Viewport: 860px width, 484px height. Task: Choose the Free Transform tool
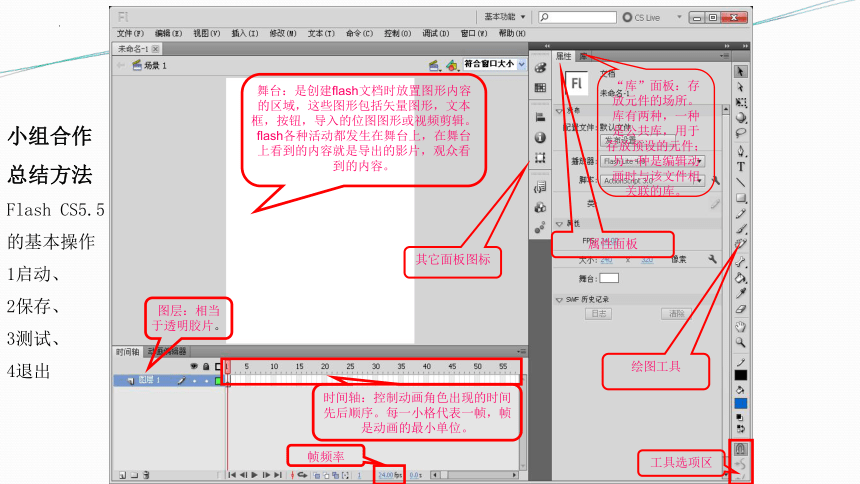point(740,103)
